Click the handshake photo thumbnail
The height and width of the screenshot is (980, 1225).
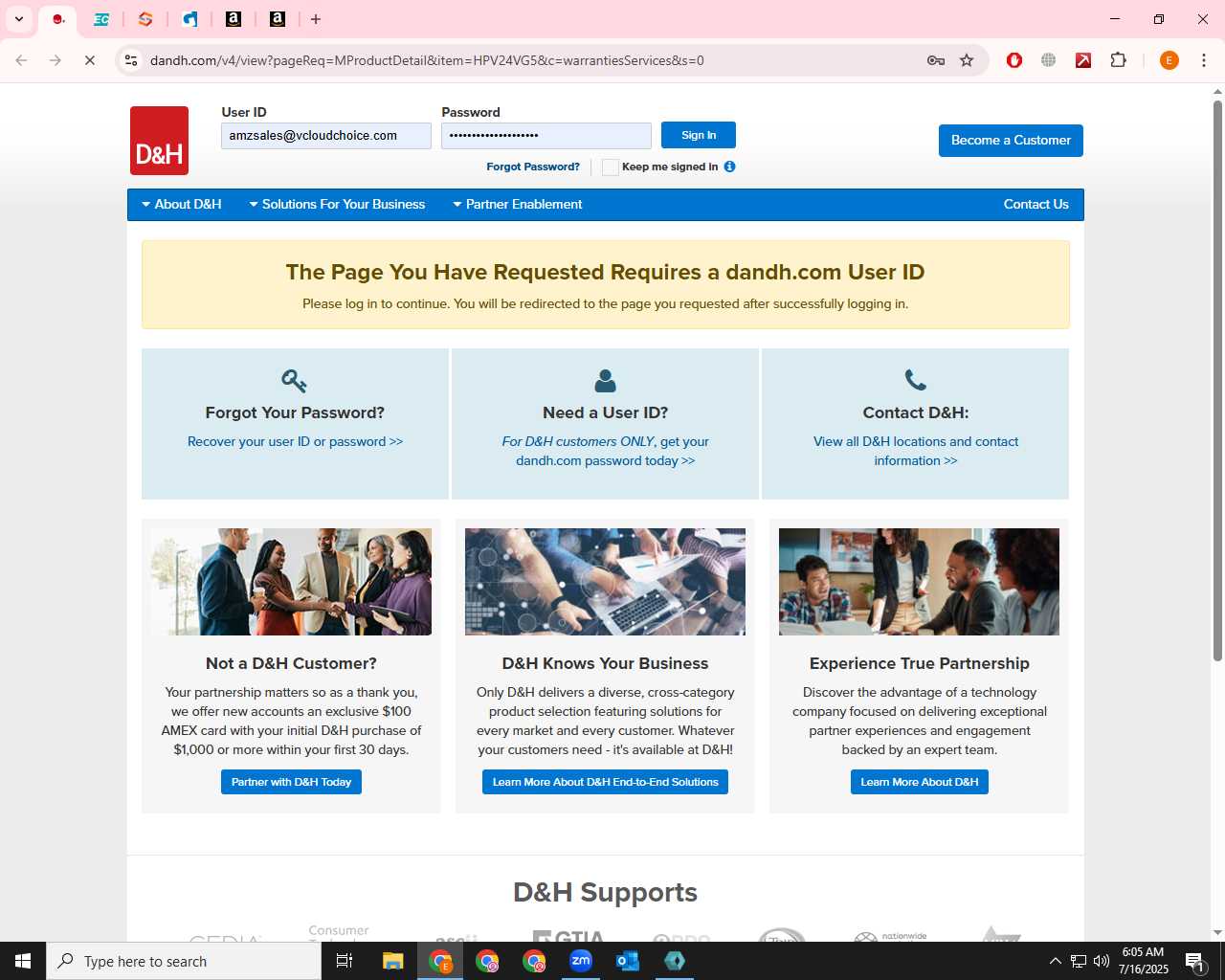point(291,582)
